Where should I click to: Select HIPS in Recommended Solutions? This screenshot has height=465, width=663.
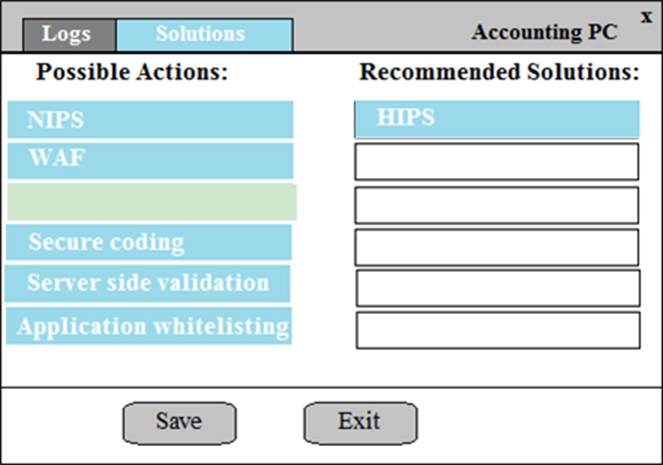point(497,119)
